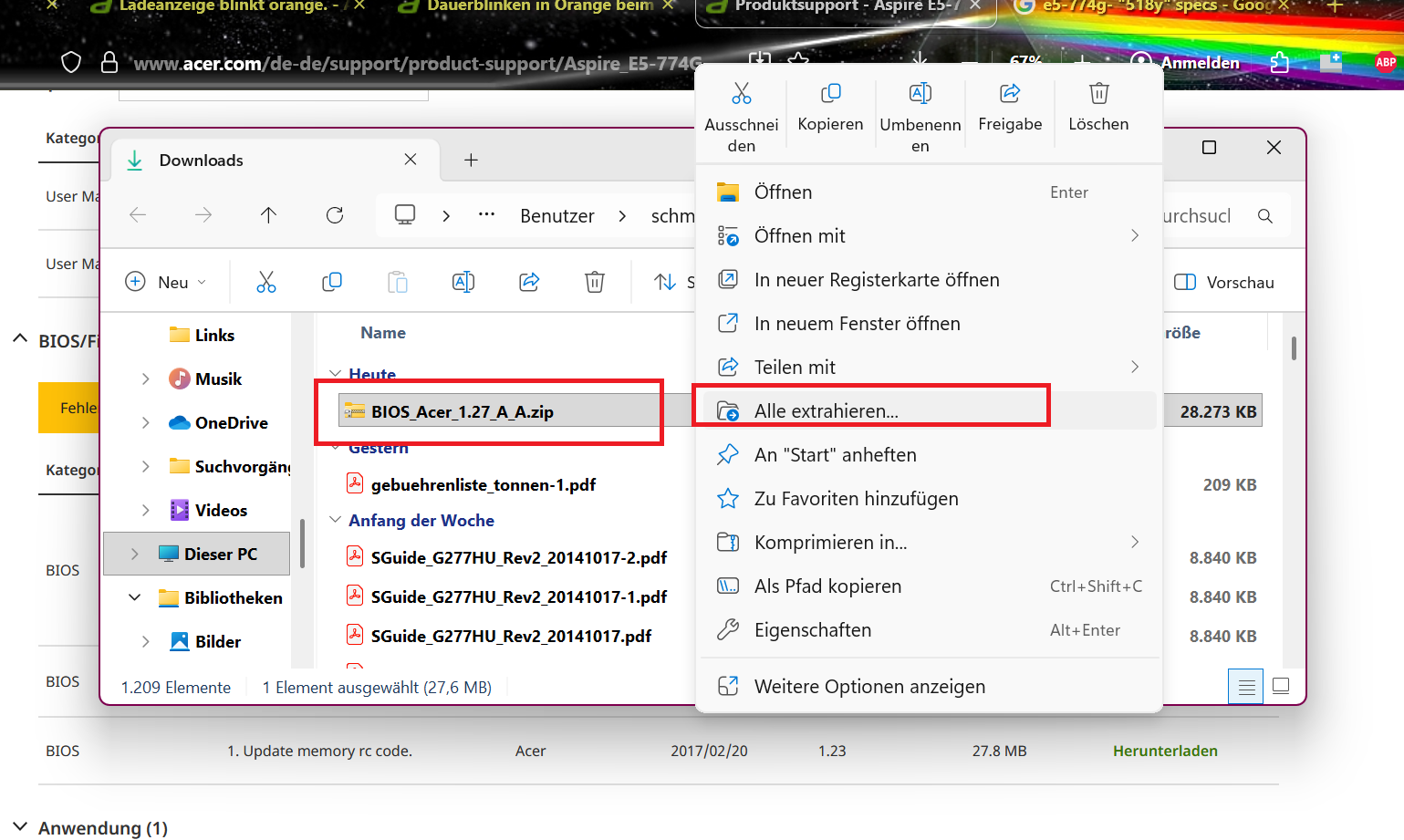Select Links in navigation pane
The image size is (1404, 840).
(x=214, y=336)
